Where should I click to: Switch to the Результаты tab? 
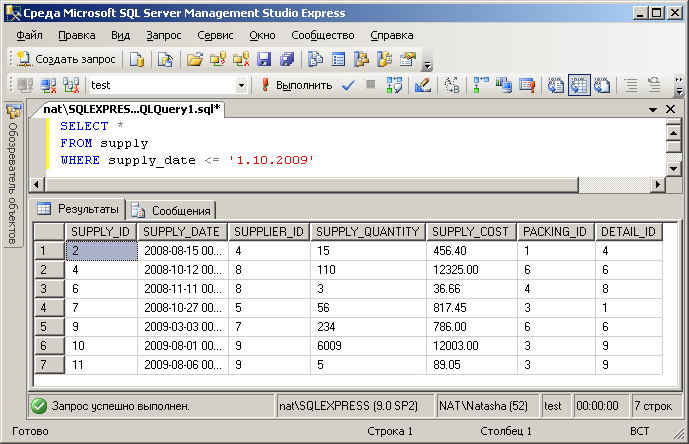78,209
